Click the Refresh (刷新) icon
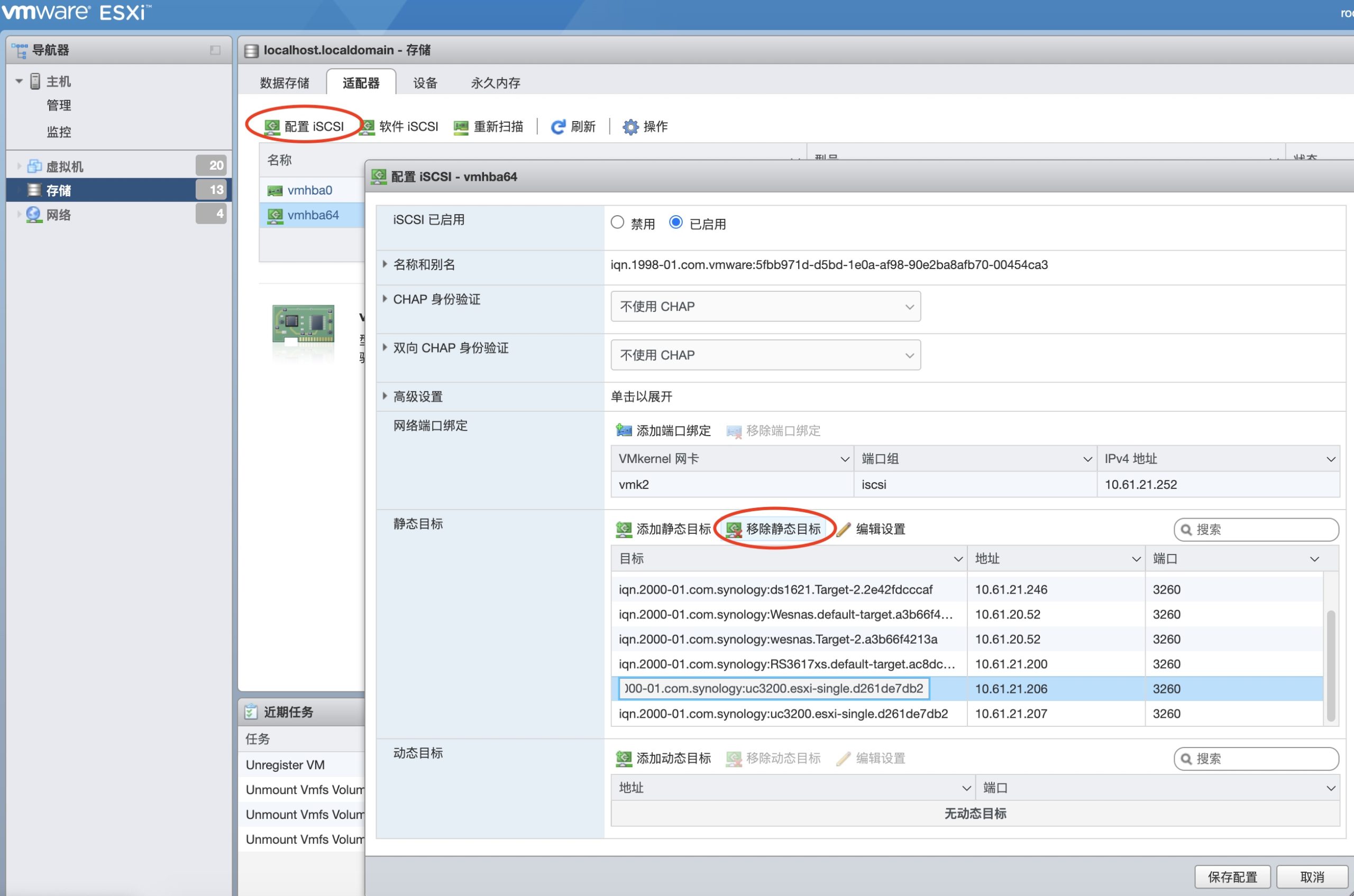This screenshot has height=896, width=1354. click(x=558, y=126)
